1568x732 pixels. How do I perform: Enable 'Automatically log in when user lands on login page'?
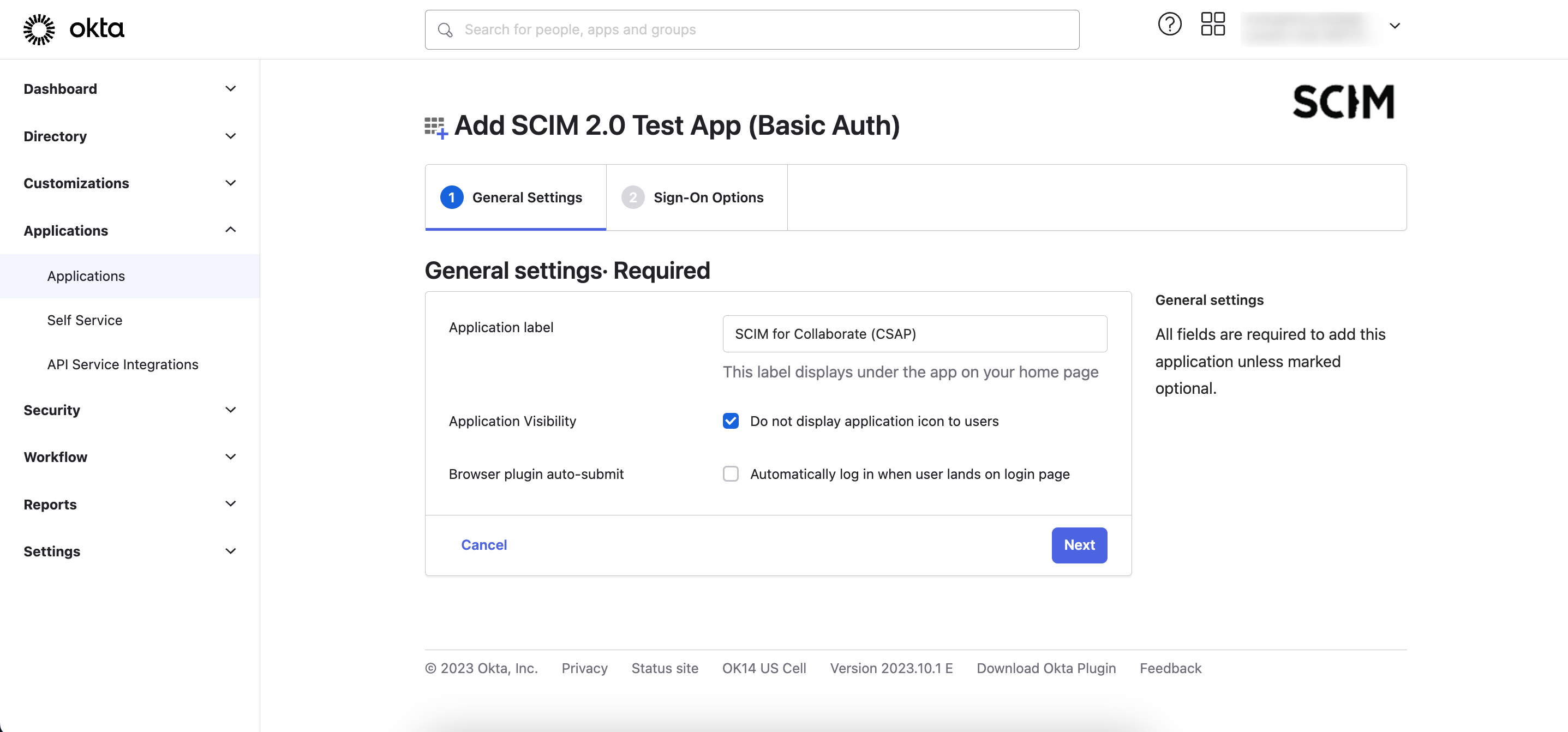(x=731, y=474)
